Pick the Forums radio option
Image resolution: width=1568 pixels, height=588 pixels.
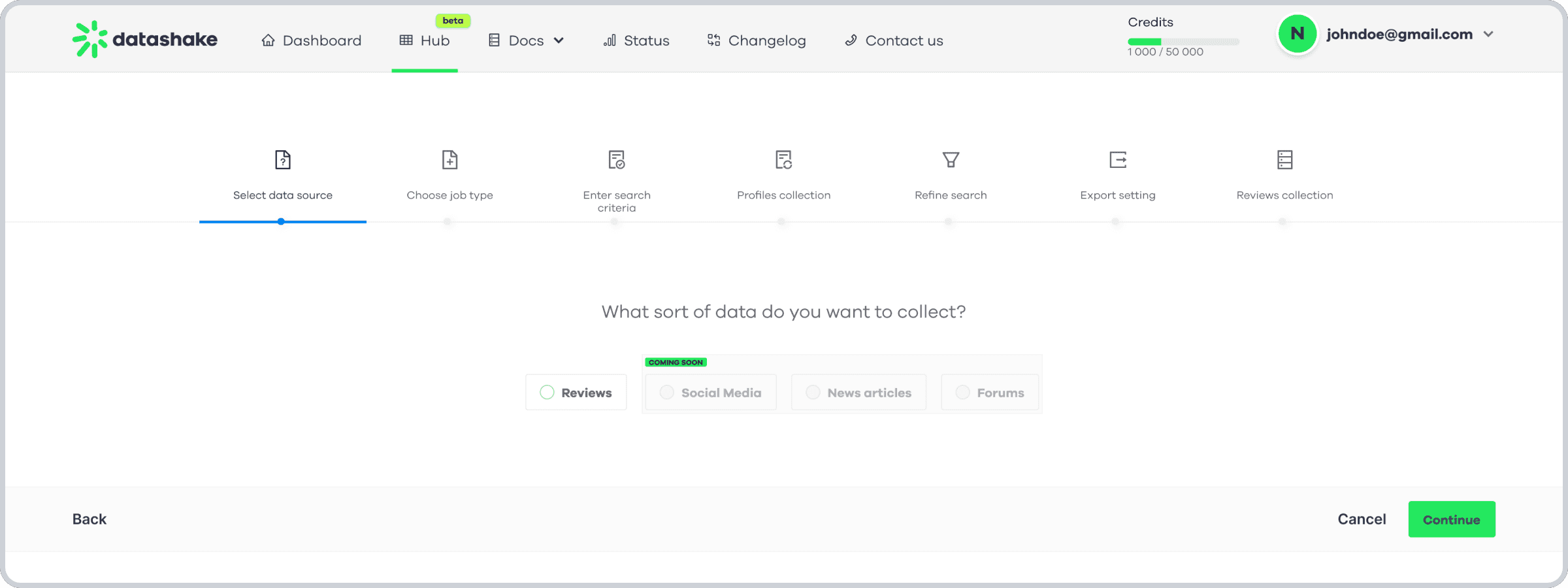[x=962, y=392]
